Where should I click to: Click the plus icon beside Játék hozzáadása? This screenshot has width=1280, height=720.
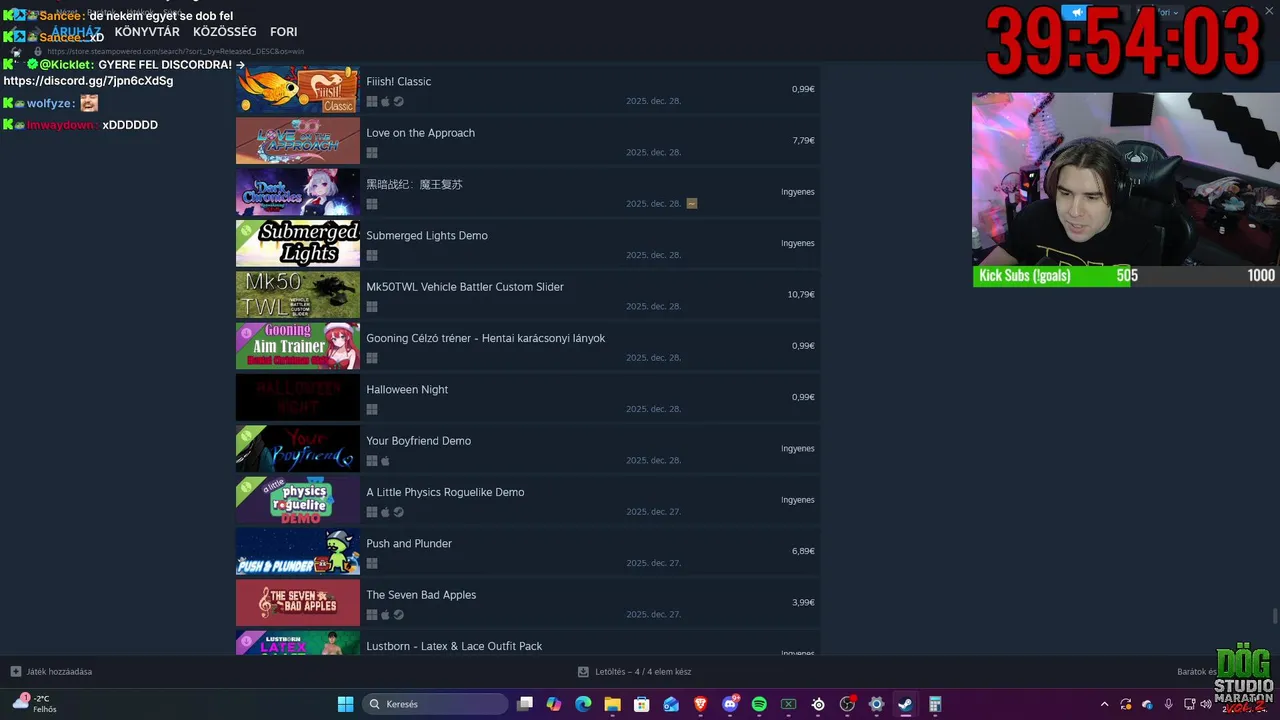tap(15, 671)
